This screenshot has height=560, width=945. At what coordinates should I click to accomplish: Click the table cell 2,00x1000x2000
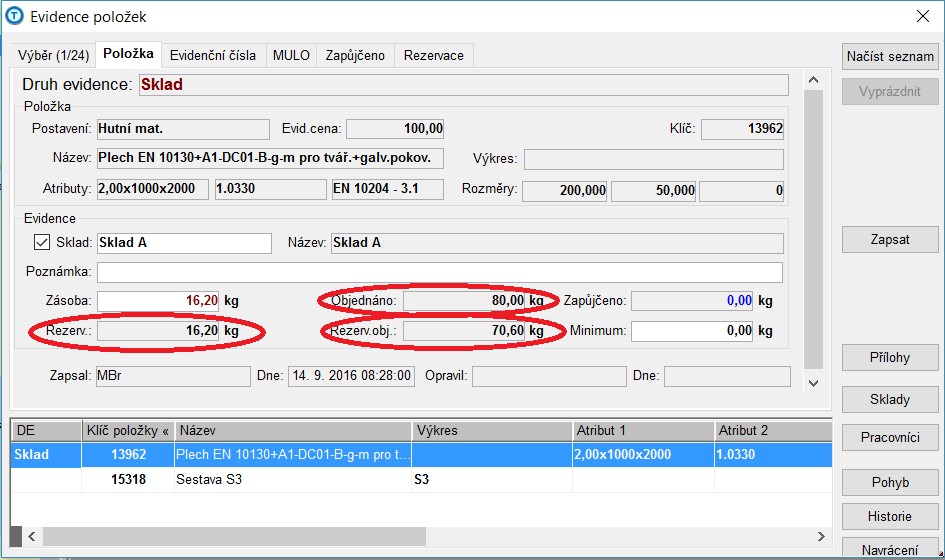coord(643,455)
